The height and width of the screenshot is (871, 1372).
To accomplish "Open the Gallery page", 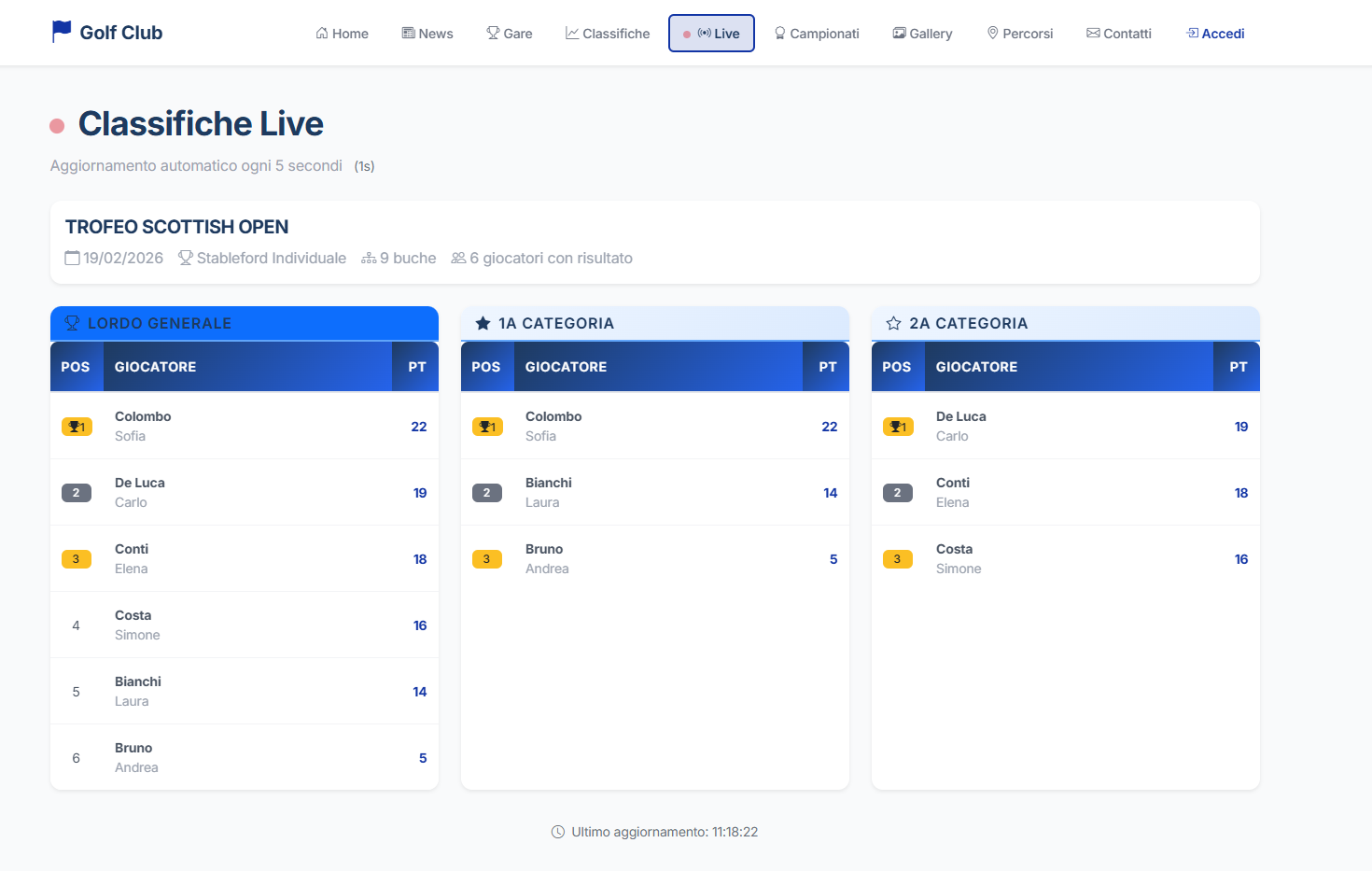I will pos(922,34).
